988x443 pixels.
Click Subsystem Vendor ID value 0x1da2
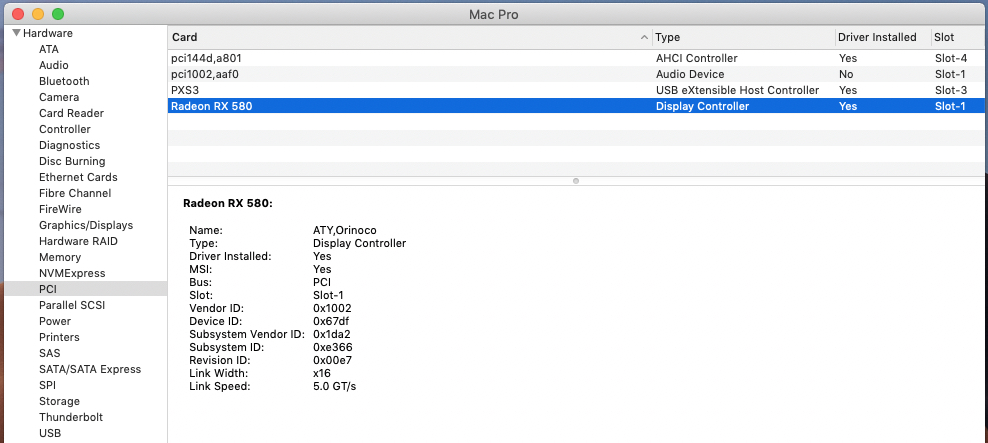tap(331, 334)
